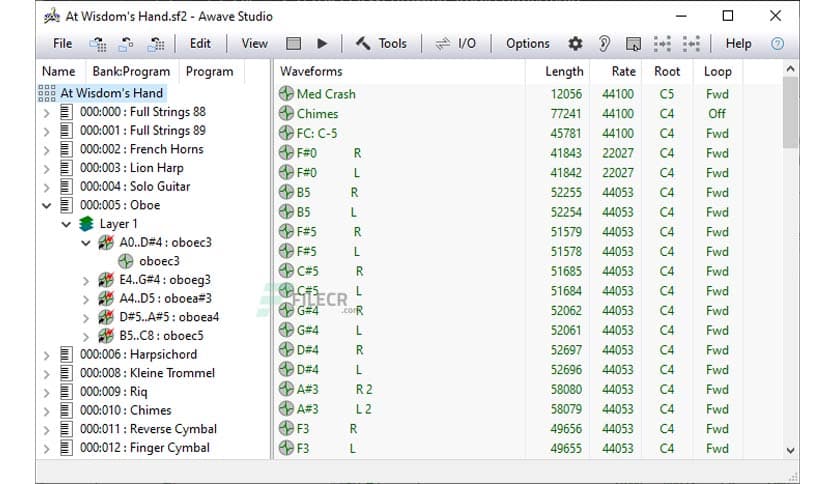Open the File menu
The width and height of the screenshot is (836, 484).
click(x=62, y=44)
